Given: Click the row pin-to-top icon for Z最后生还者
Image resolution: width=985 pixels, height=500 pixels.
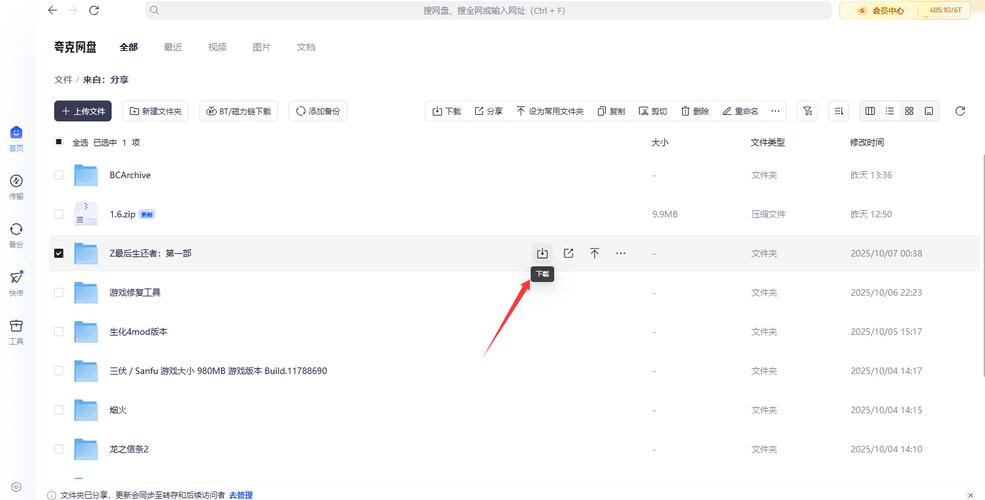Looking at the screenshot, I should coord(594,253).
